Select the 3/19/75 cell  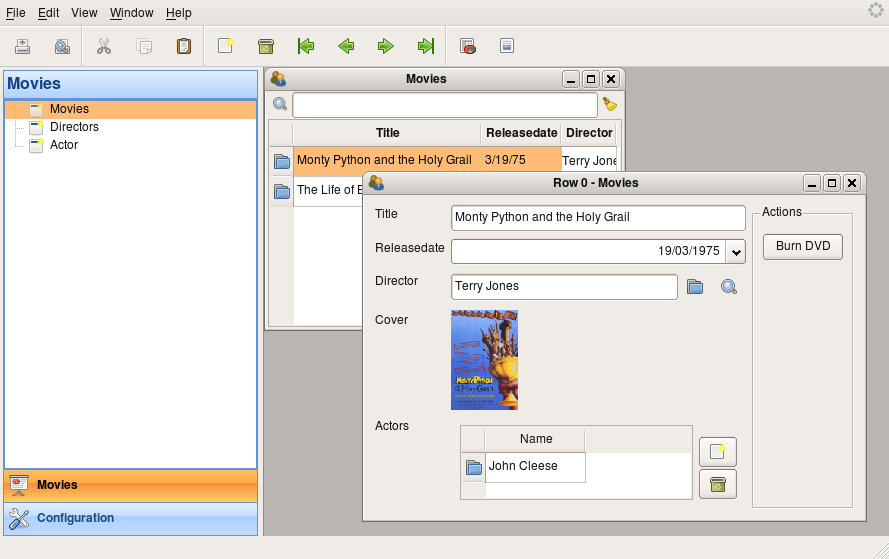coord(521,160)
